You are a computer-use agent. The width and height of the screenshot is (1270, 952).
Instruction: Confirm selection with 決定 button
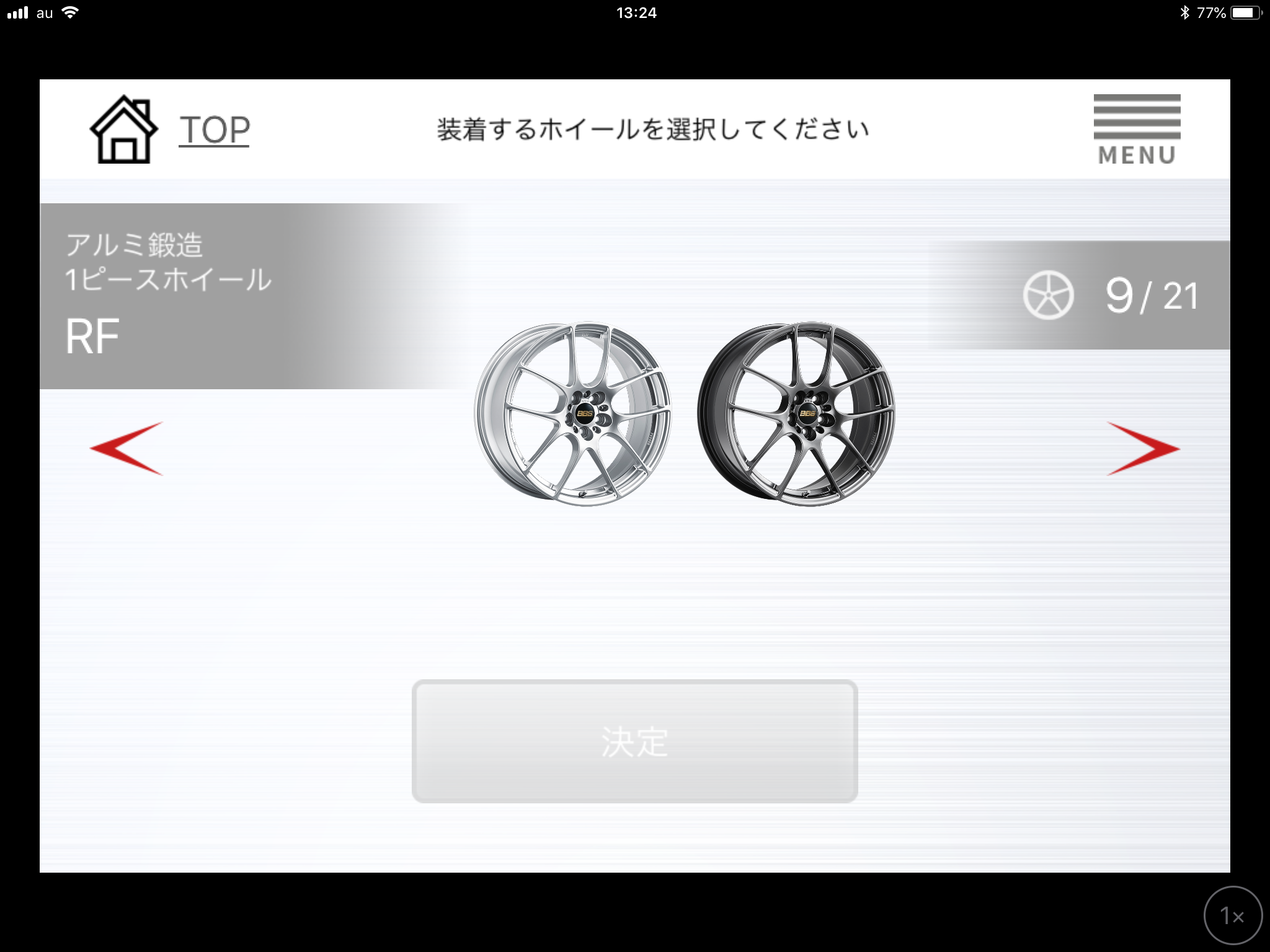pyautogui.click(x=634, y=741)
